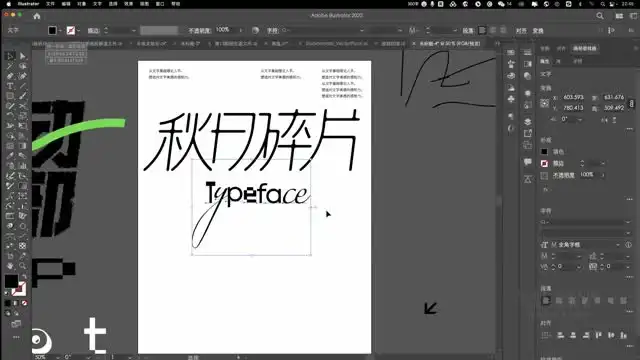Open the Layers panel icon in dock
The height and width of the screenshot is (360, 640).
point(527,122)
